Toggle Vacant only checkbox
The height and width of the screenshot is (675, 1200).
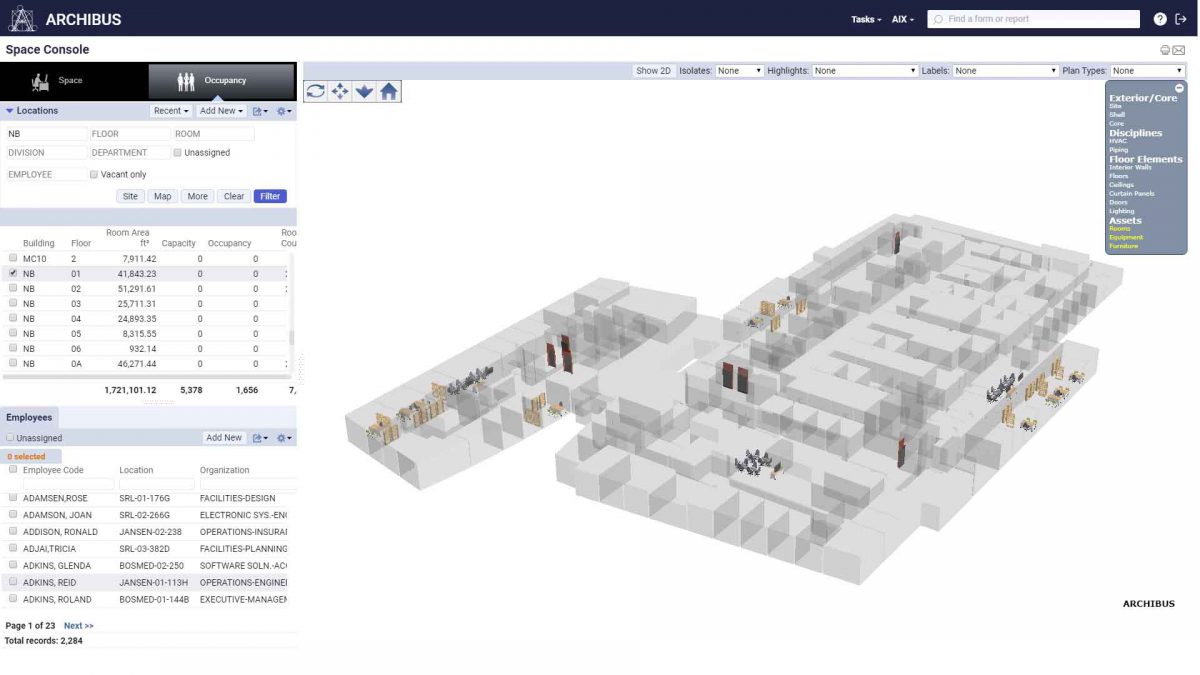point(94,174)
